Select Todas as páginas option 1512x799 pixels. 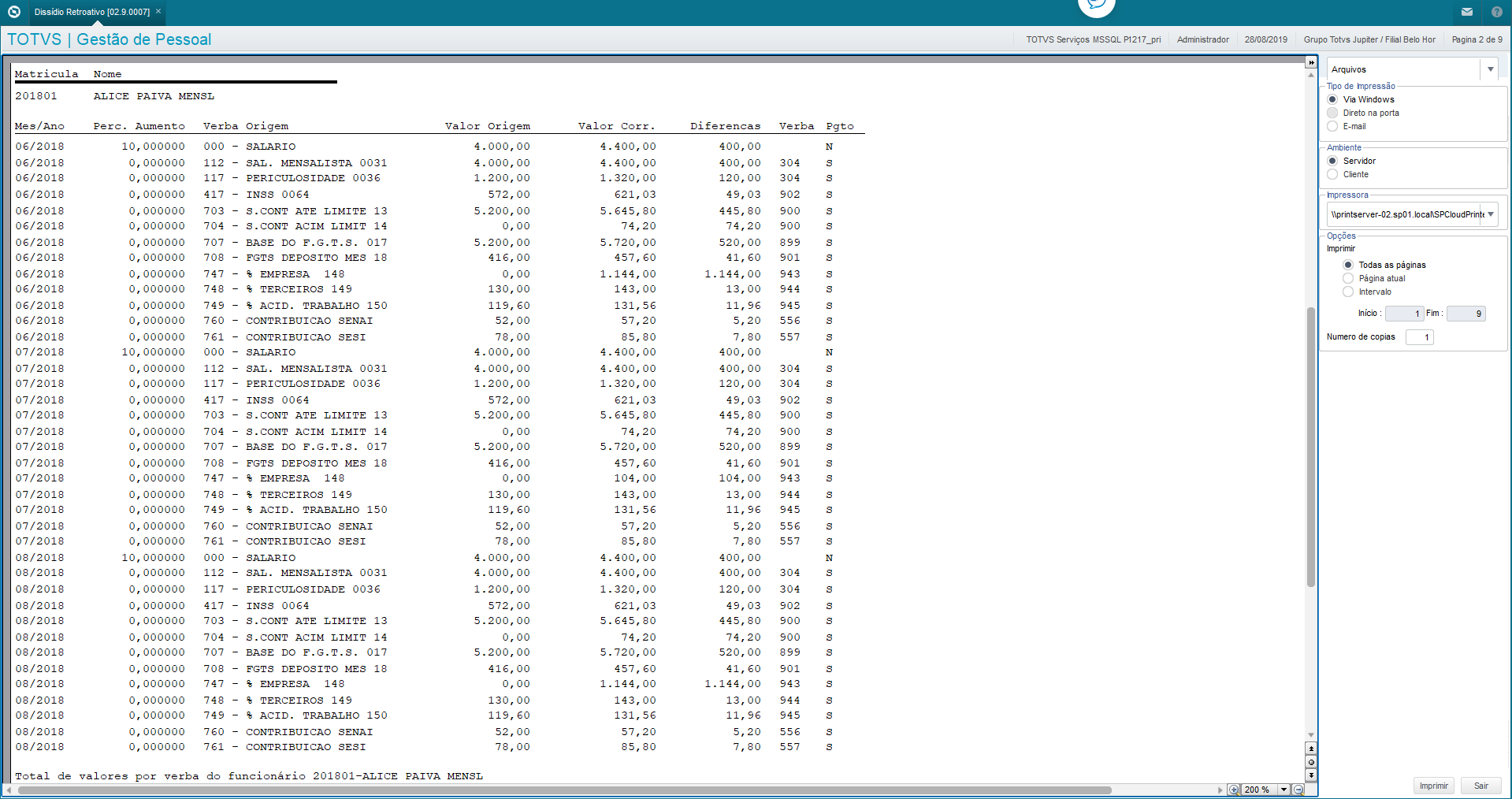pyautogui.click(x=1348, y=265)
